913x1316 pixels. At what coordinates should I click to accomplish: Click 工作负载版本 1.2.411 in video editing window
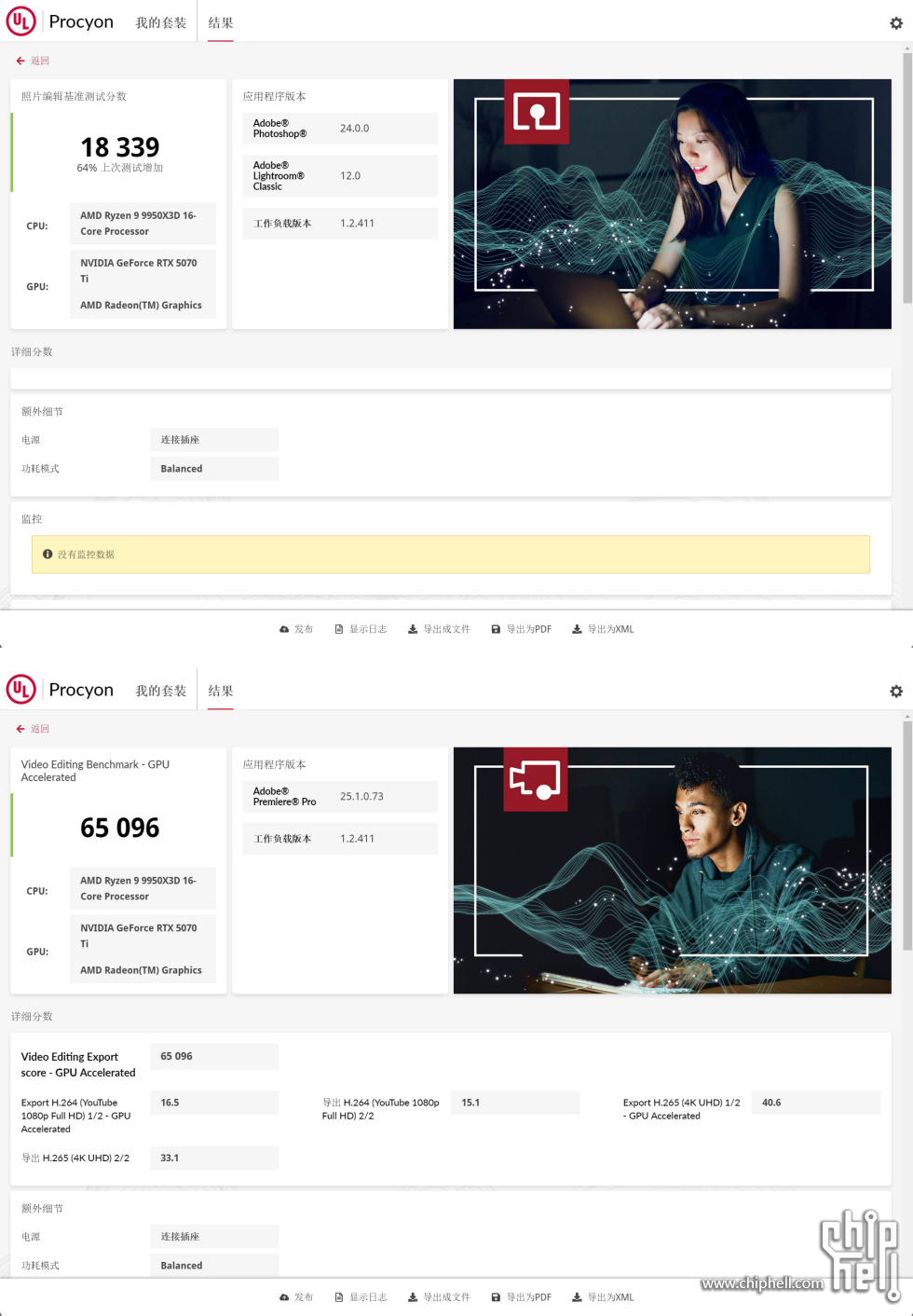pyautogui.click(x=340, y=839)
